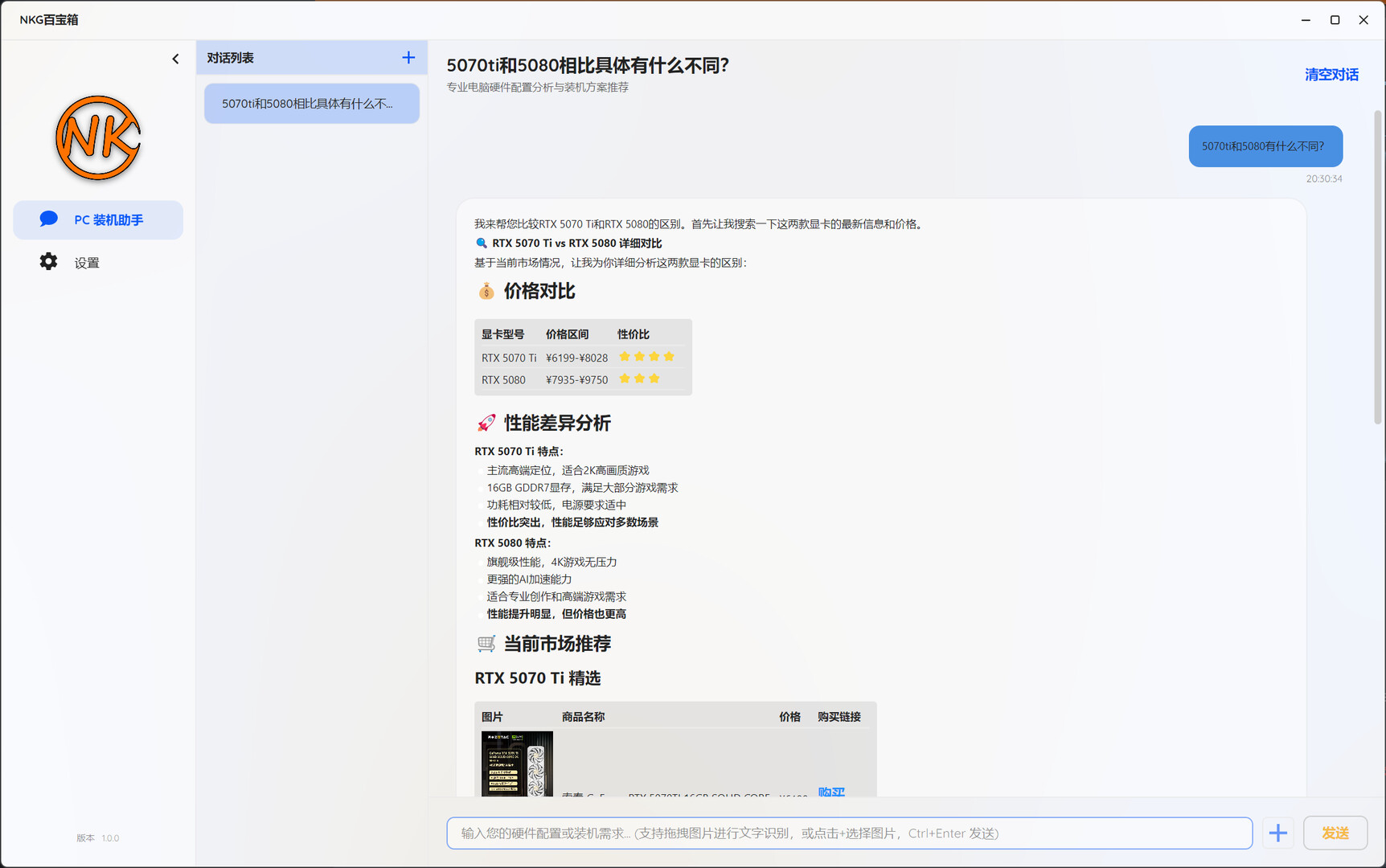The height and width of the screenshot is (868, 1386).
Task: Click the rocket icon next to 性能差异分析
Action: (486, 422)
